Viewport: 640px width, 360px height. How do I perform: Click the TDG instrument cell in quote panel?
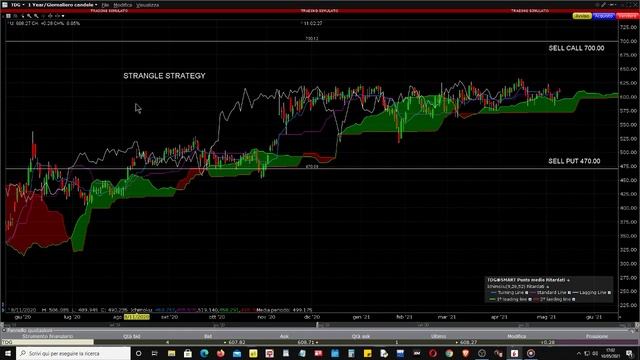coord(47,342)
